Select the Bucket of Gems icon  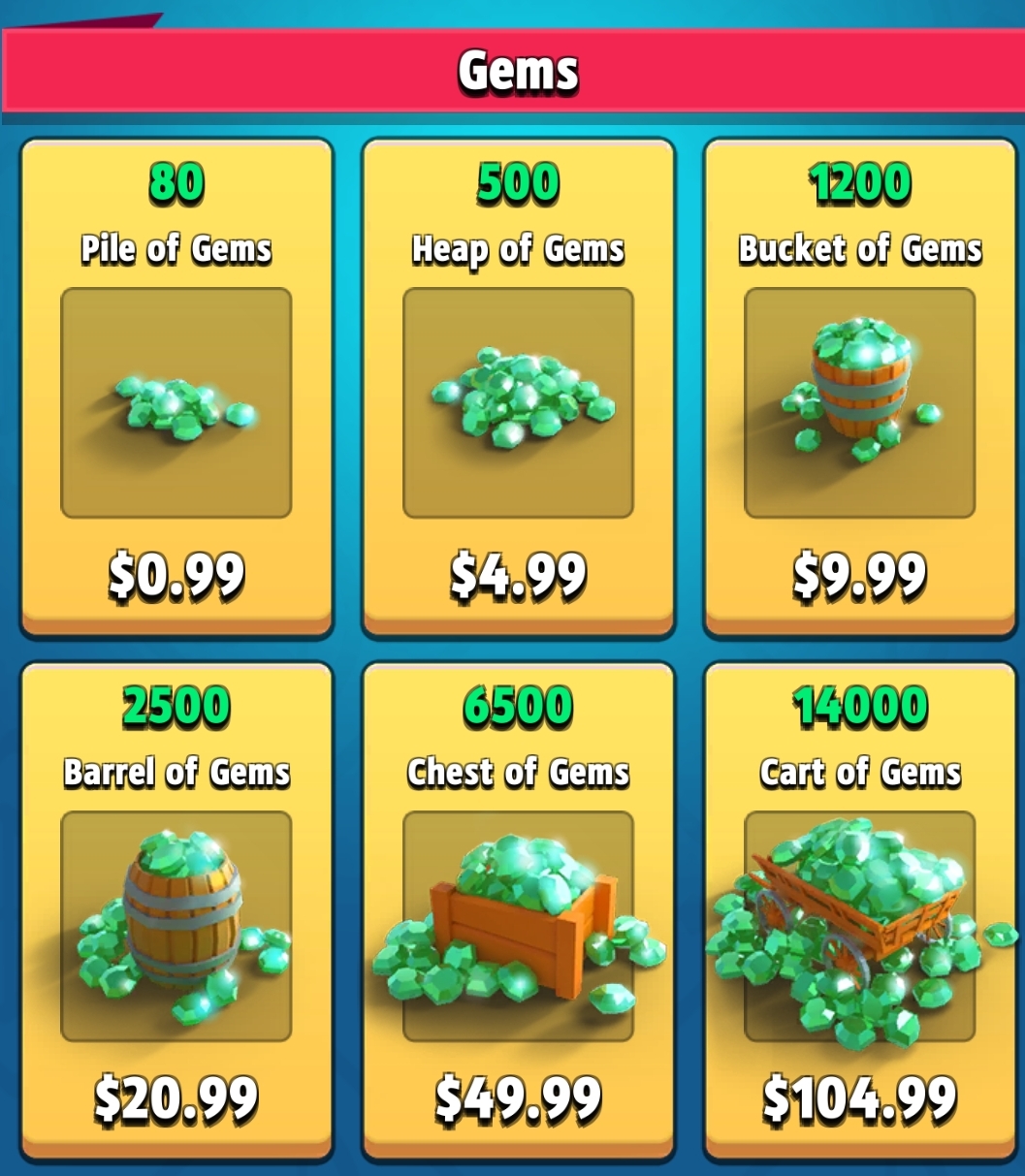(860, 403)
